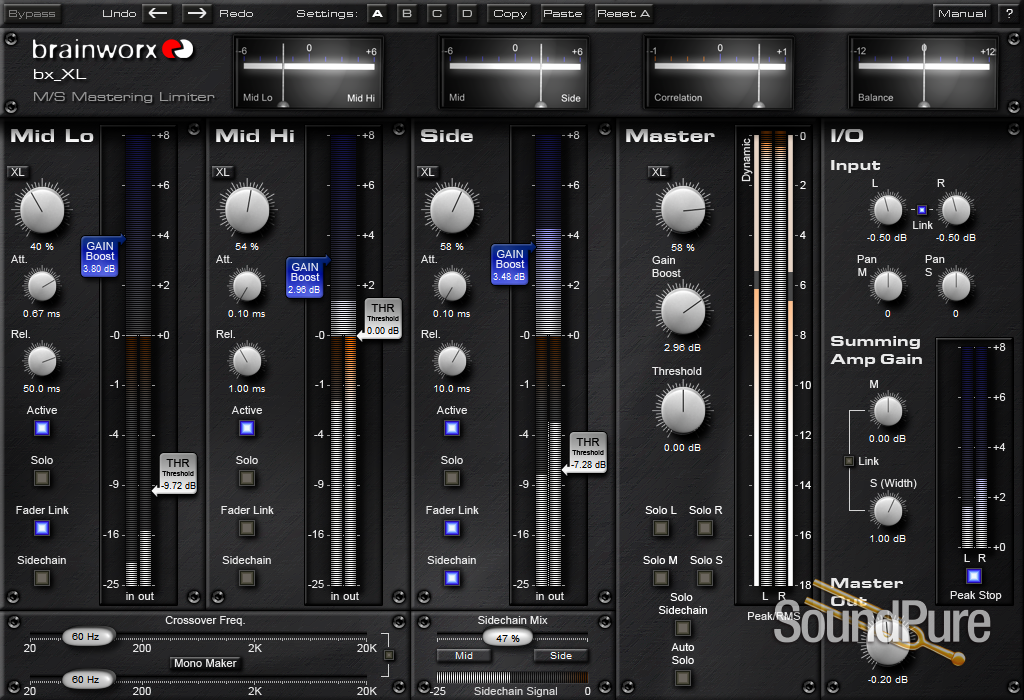Click Side XL amount knob at 58 %
This screenshot has width=1024, height=700.
click(x=452, y=210)
